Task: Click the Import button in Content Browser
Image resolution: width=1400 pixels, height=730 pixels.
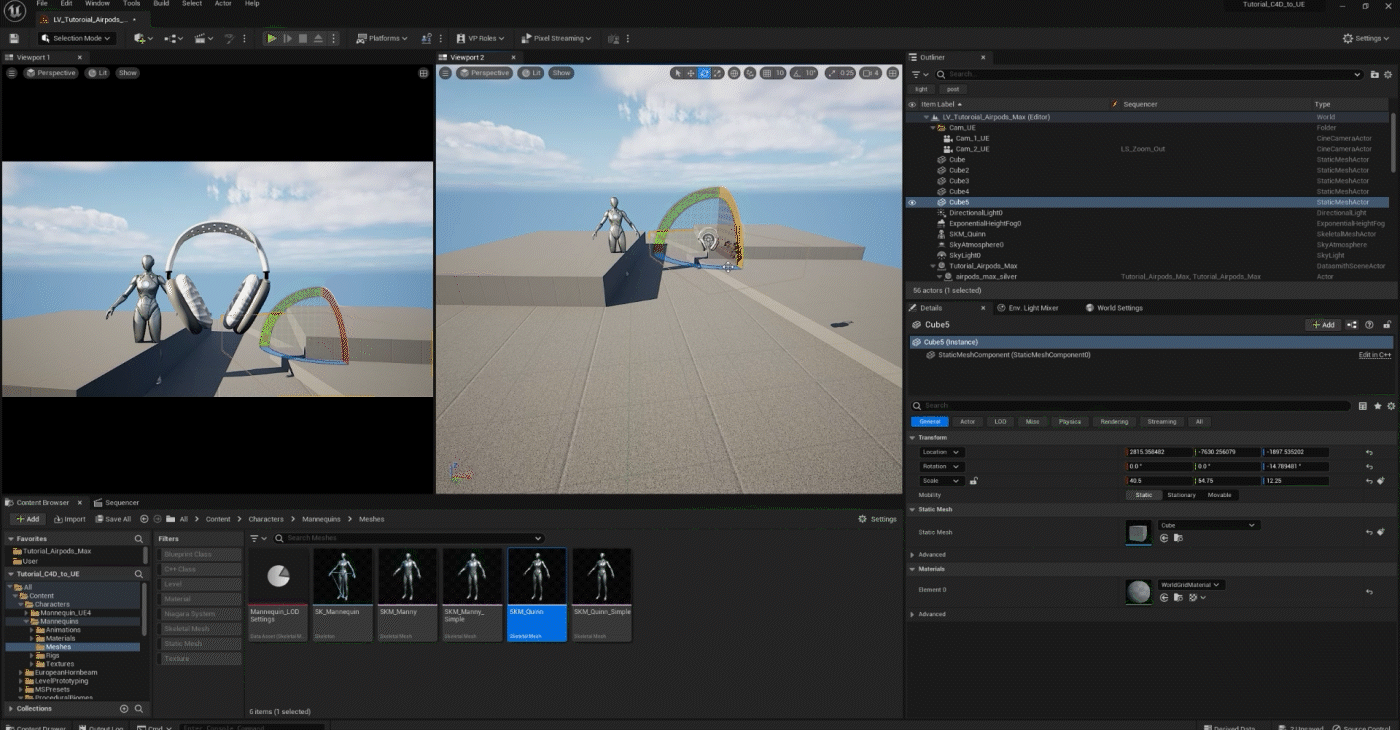Action: [x=70, y=519]
